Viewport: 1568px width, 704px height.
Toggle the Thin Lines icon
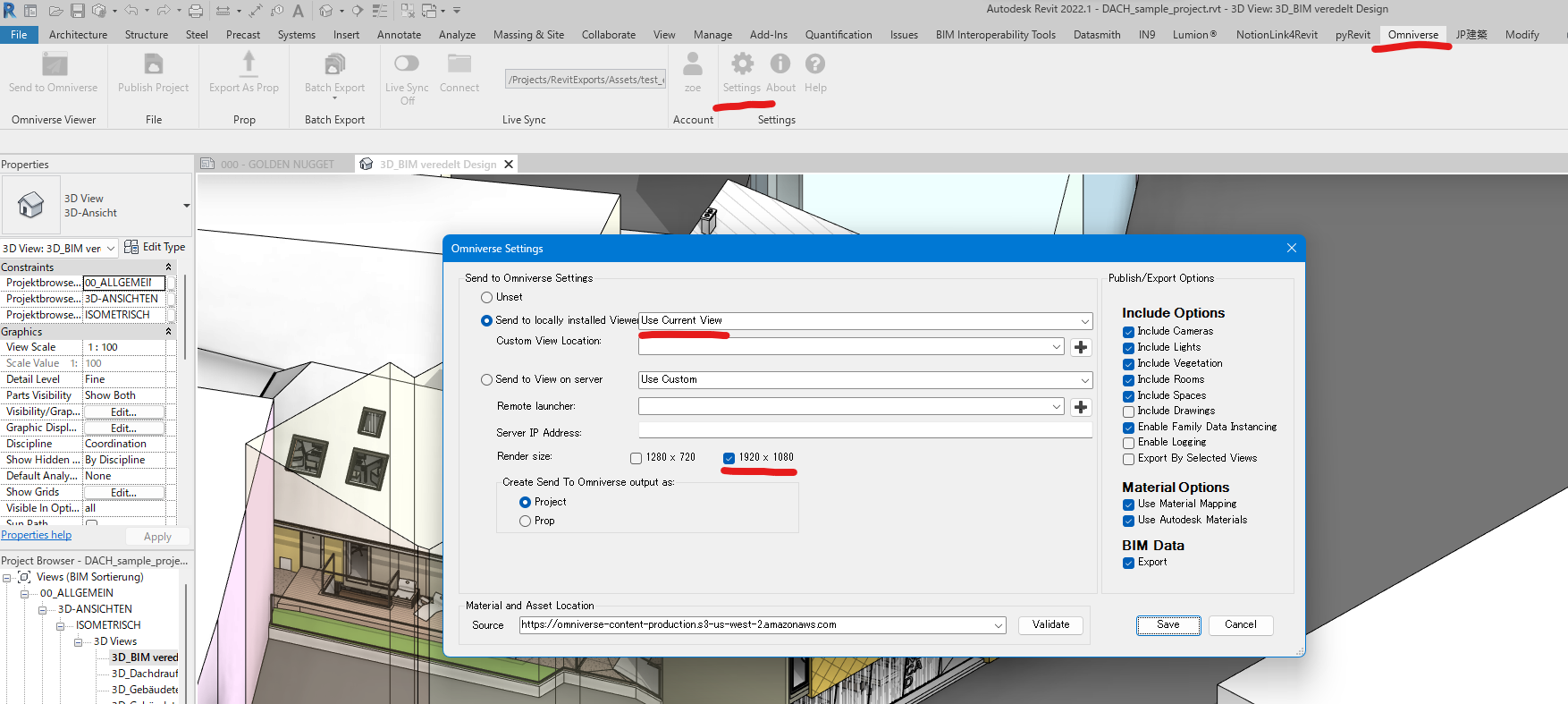tap(380, 11)
